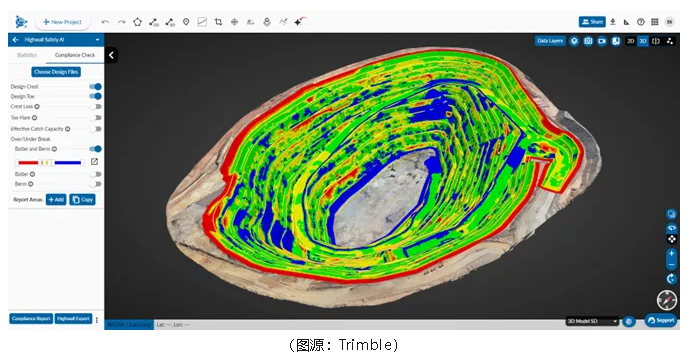Toggle the Design Crest switch

(x=95, y=87)
